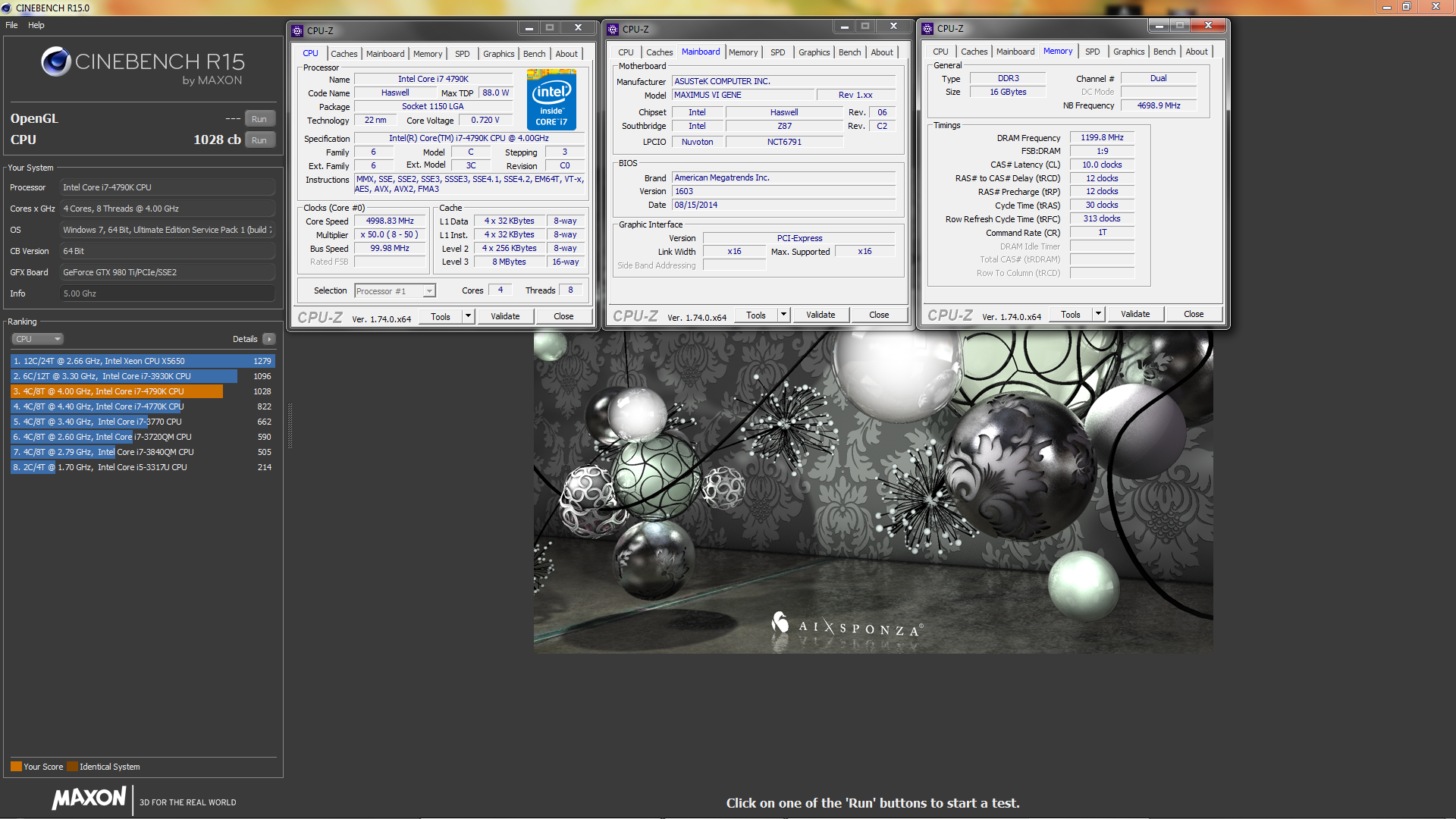Image resolution: width=1456 pixels, height=819 pixels.
Task: Open the Processor #1 selection dropdown
Action: [x=395, y=291]
